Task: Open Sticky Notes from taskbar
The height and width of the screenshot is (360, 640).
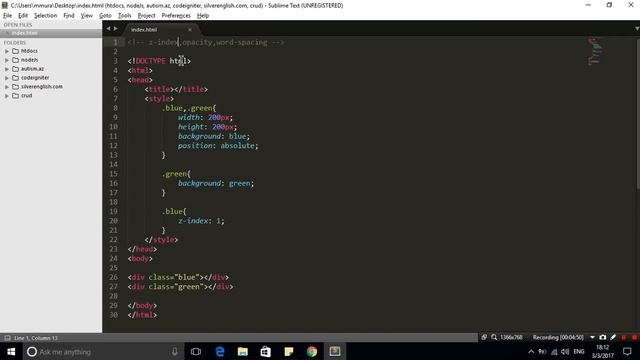Action: [x=289, y=351]
